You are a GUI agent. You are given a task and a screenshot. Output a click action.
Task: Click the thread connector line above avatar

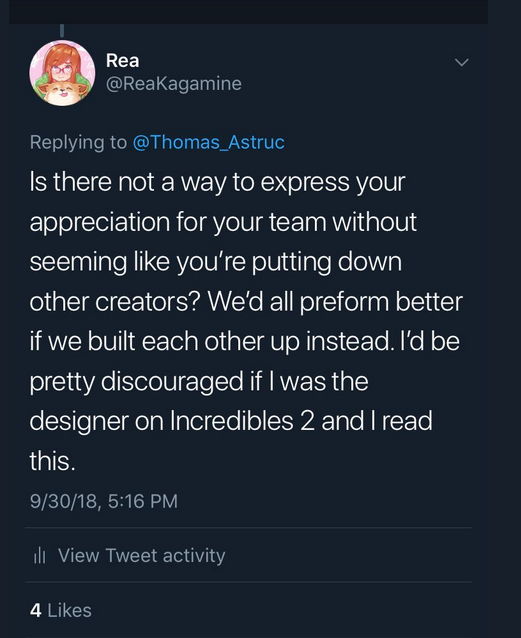[62, 31]
